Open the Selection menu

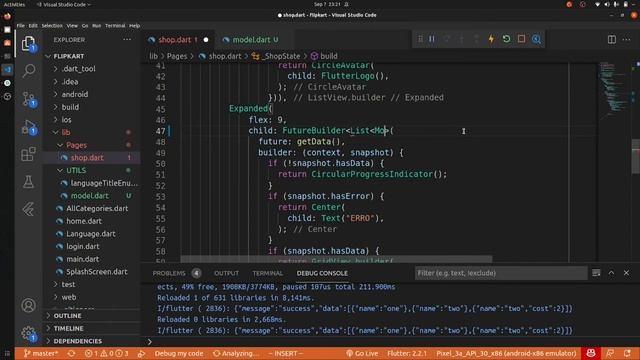point(52,25)
